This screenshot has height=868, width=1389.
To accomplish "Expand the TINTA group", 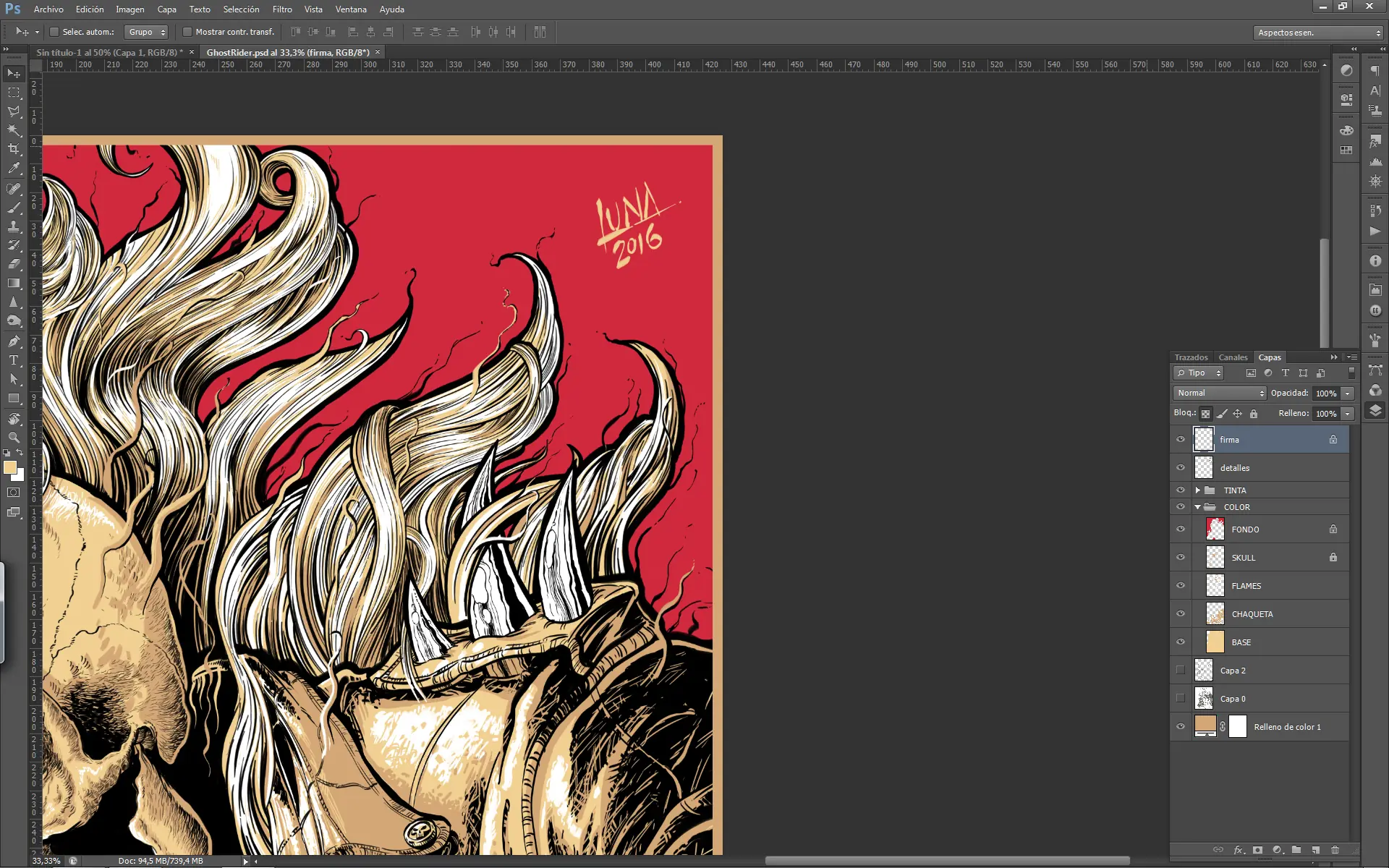I will tap(1198, 490).
